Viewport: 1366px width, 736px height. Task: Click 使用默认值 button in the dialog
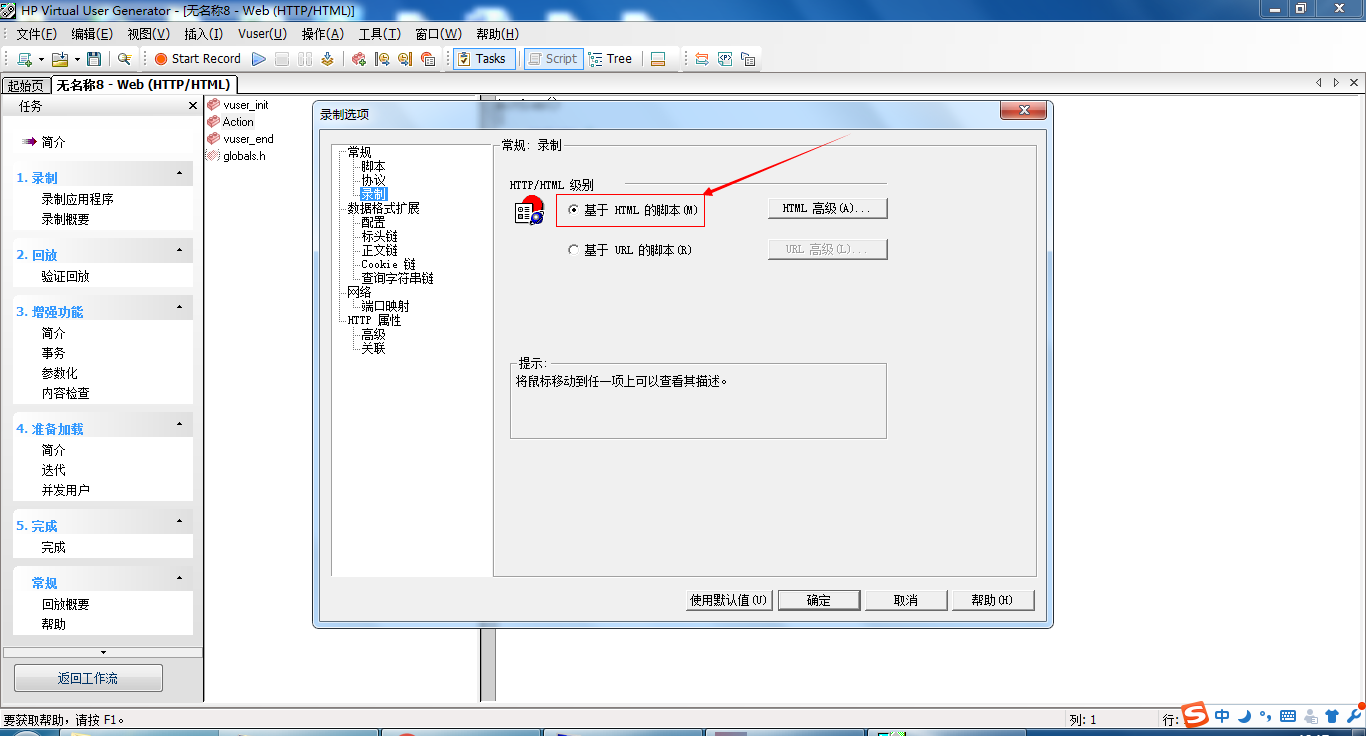(x=729, y=600)
